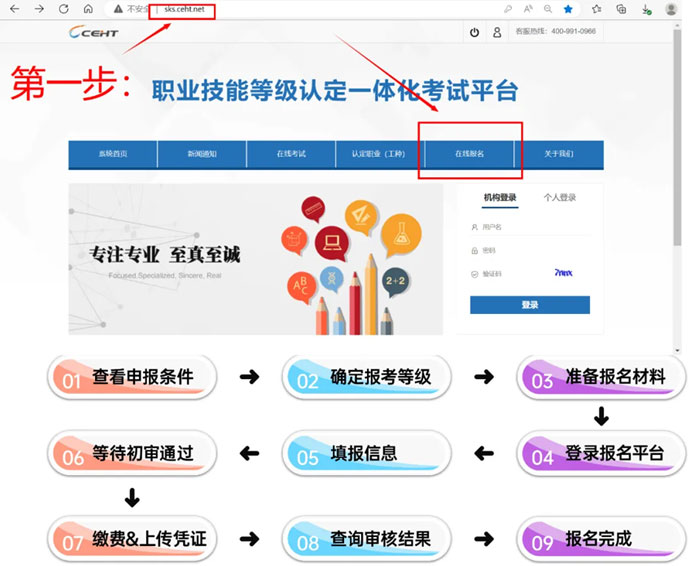Open browser profile avatar
Screen dimensions: 689x566
click(671, 9)
